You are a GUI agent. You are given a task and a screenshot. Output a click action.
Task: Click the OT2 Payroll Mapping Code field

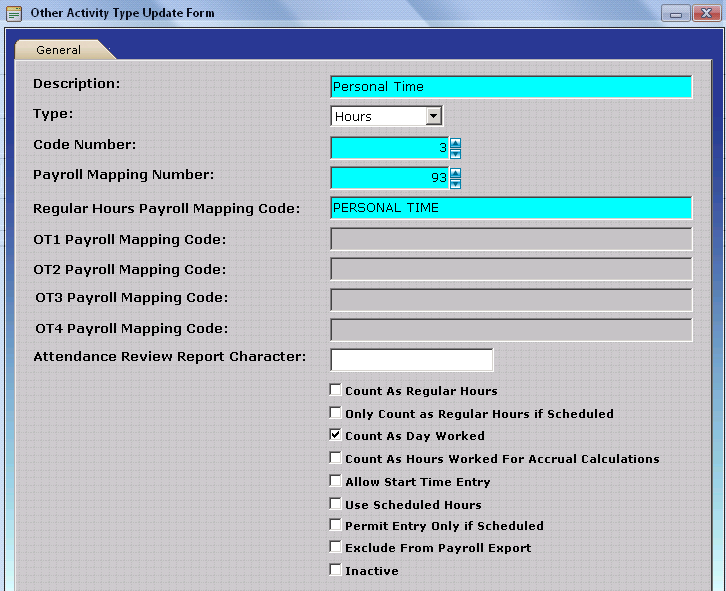coord(510,269)
